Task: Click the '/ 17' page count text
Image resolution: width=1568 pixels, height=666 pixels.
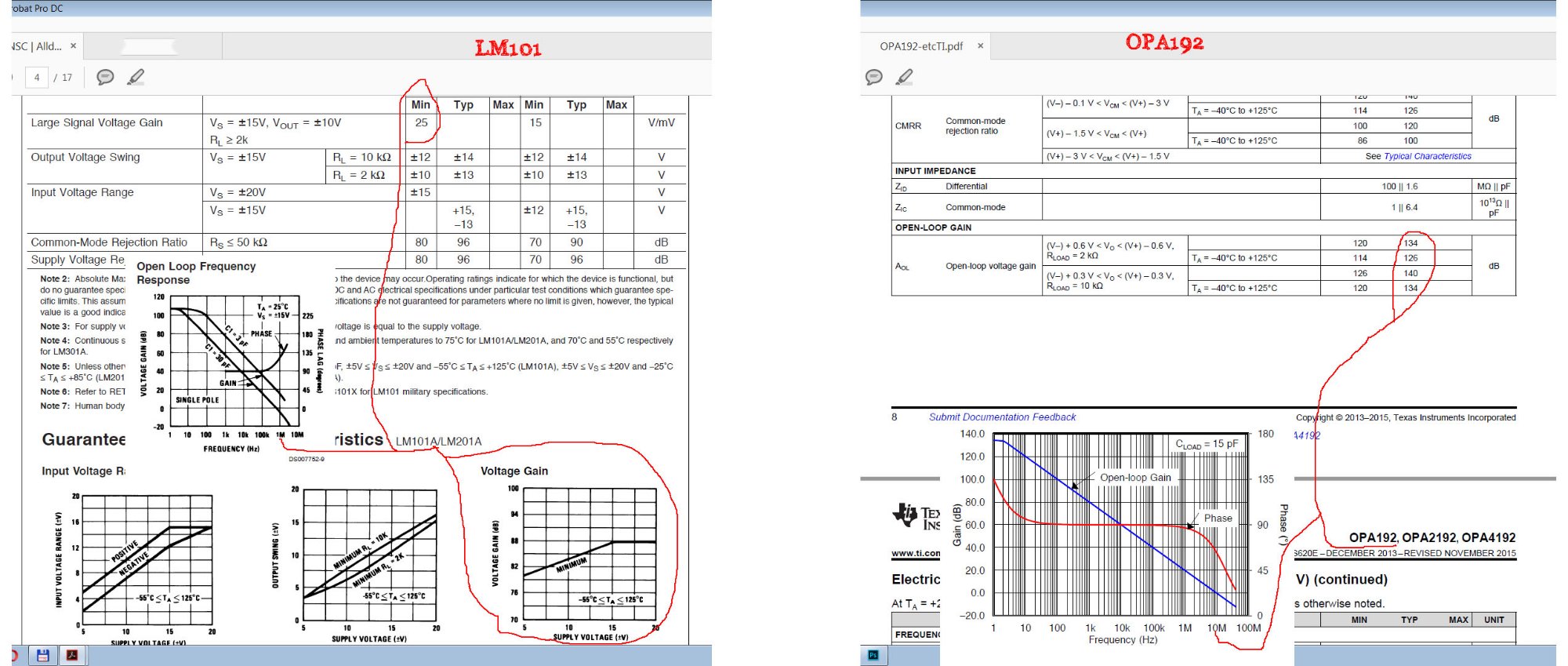Action: tap(63, 78)
